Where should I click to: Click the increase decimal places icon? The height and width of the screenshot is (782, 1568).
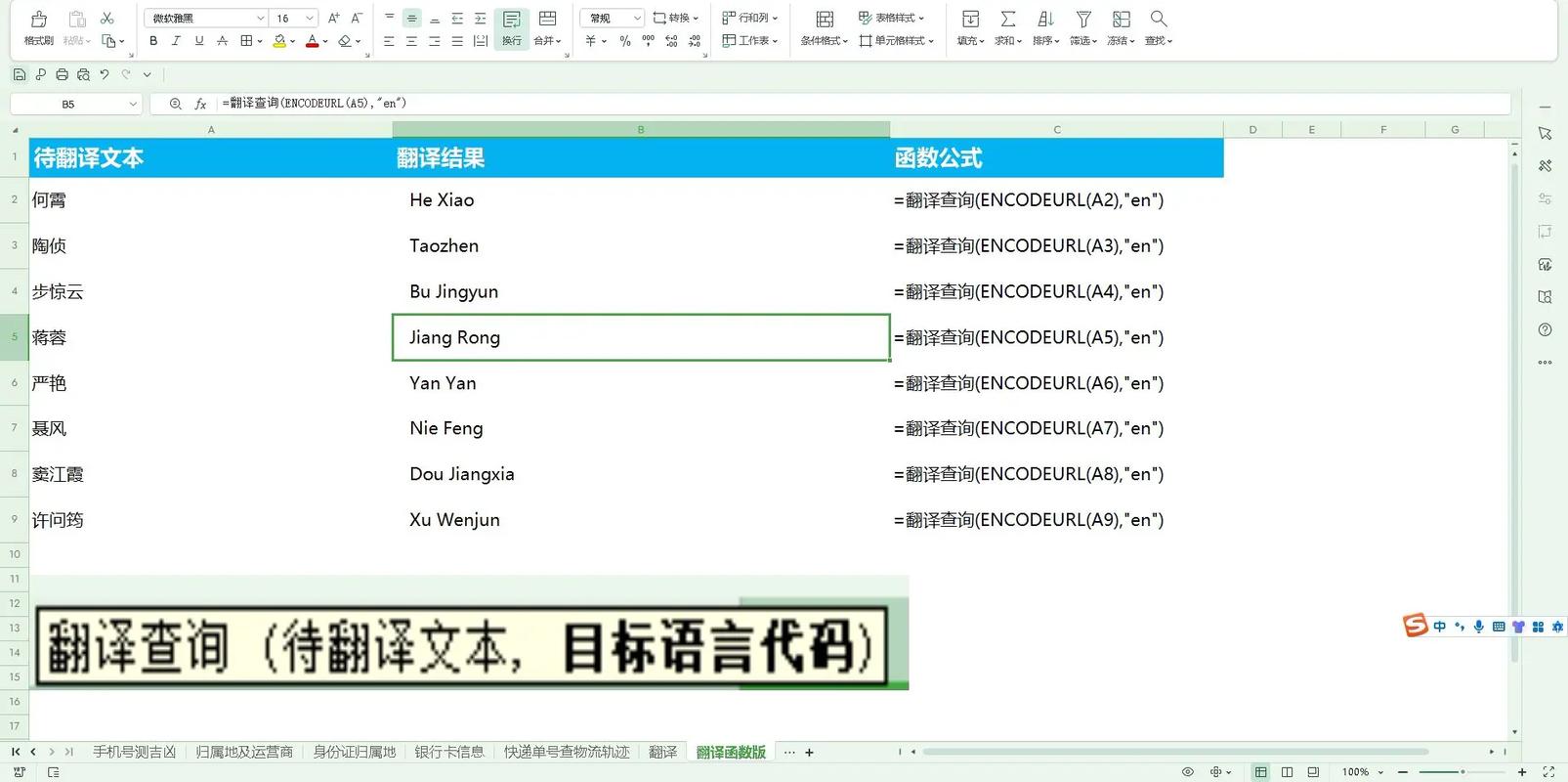click(671, 41)
